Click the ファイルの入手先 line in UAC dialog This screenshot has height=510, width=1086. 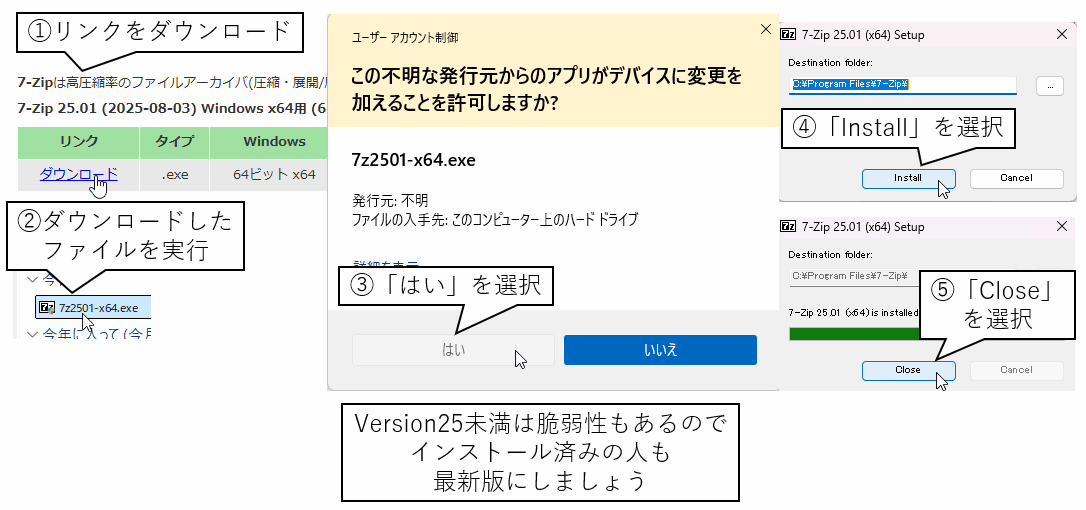click(495, 220)
